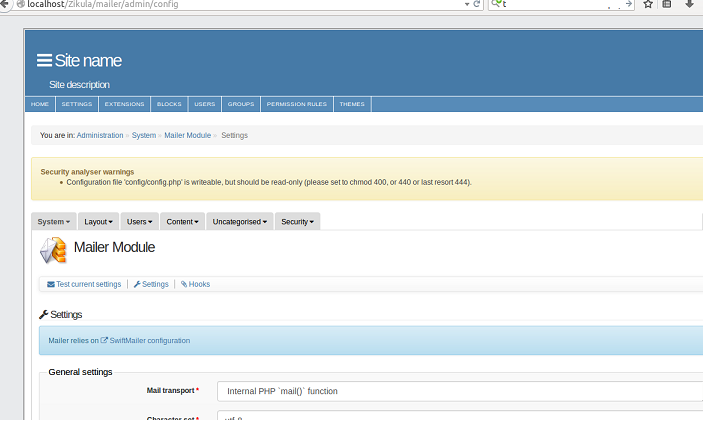
Task: Click the Mailer Module page heading
Action: click(x=114, y=247)
